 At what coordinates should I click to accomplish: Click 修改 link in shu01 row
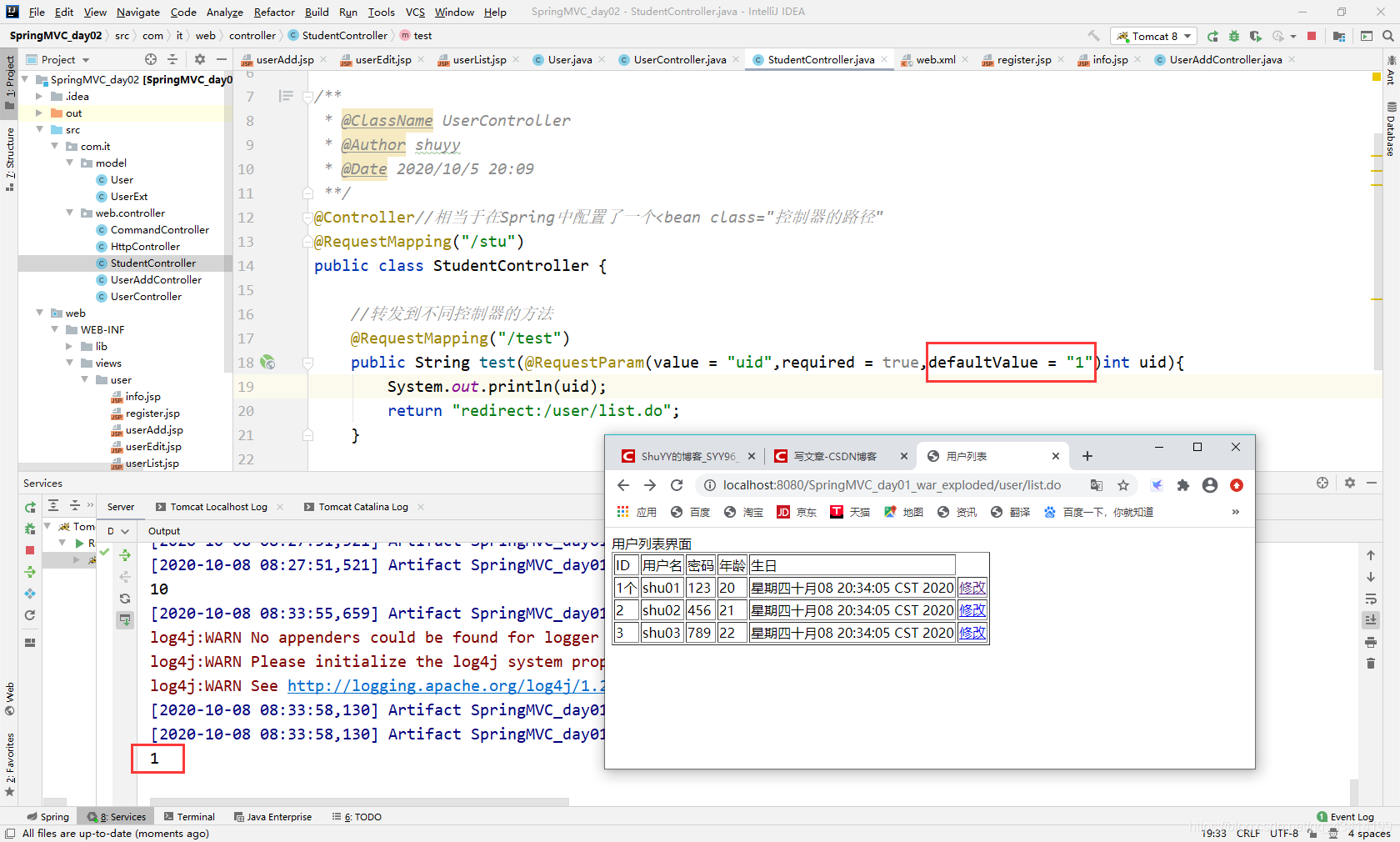point(972,588)
